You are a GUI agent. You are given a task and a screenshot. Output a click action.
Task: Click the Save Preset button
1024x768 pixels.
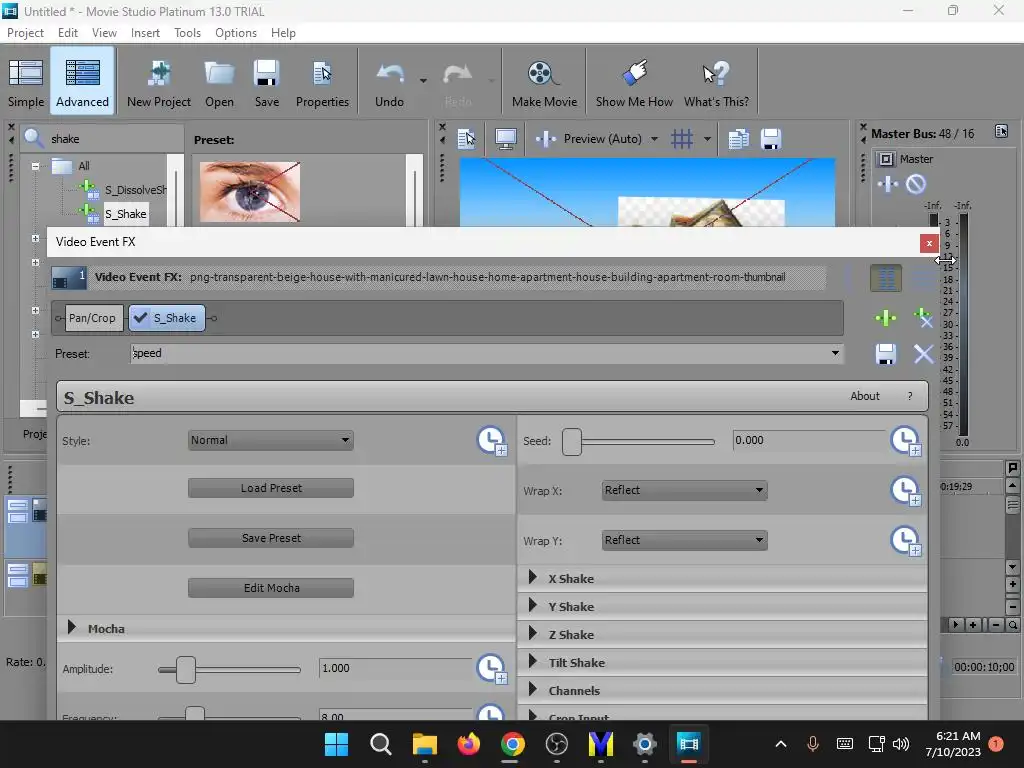click(271, 538)
